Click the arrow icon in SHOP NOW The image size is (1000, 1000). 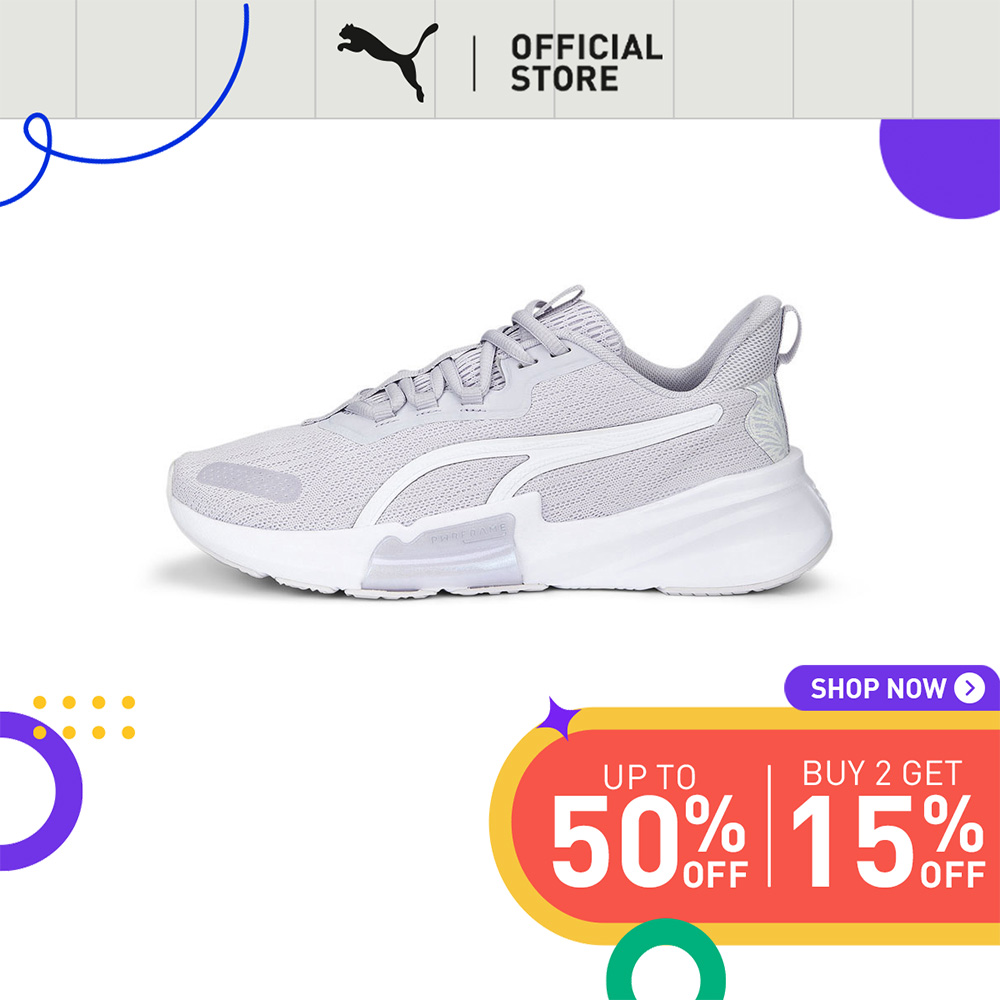[x=969, y=688]
